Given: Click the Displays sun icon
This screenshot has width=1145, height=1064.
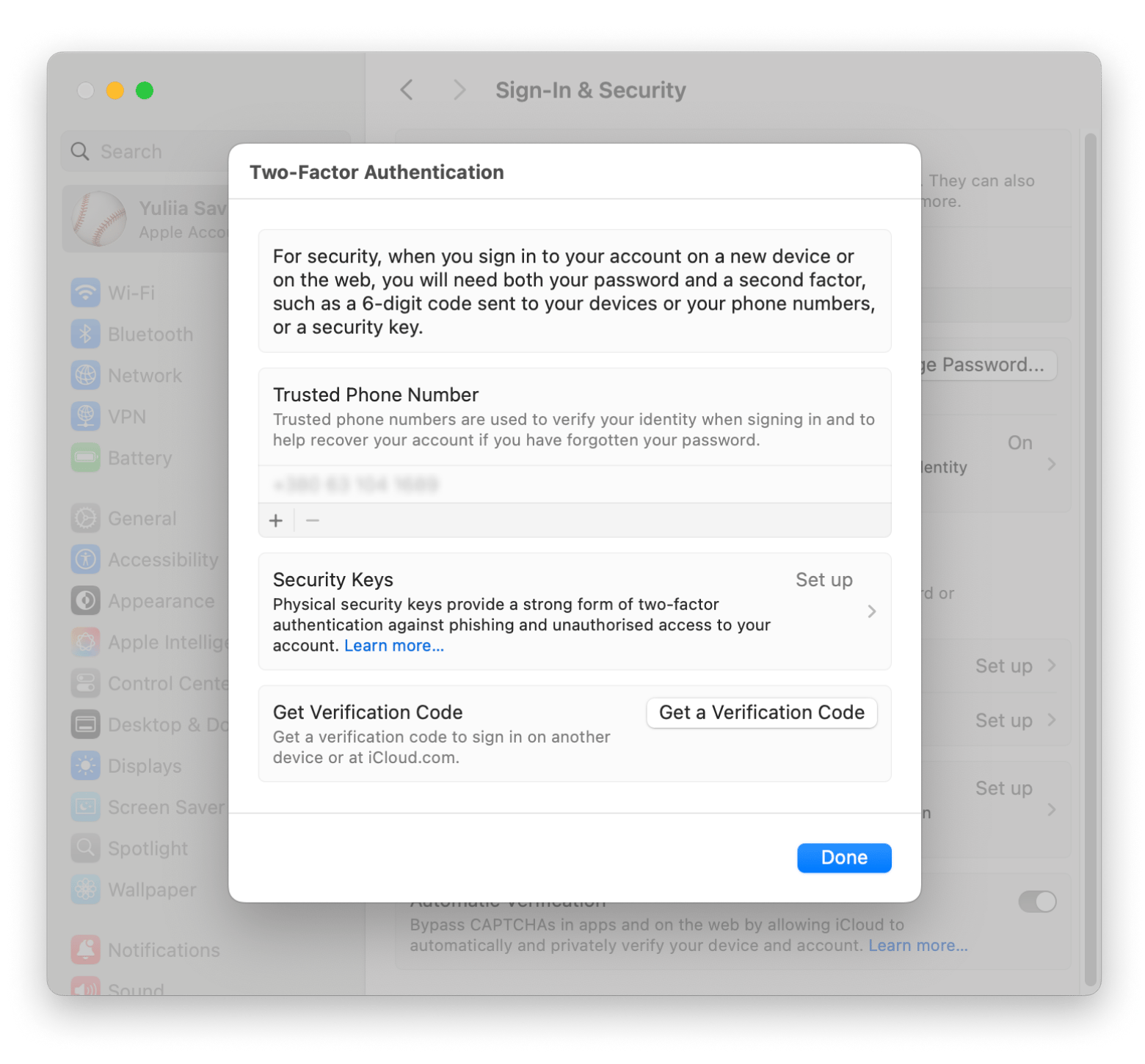Looking at the screenshot, I should [86, 765].
